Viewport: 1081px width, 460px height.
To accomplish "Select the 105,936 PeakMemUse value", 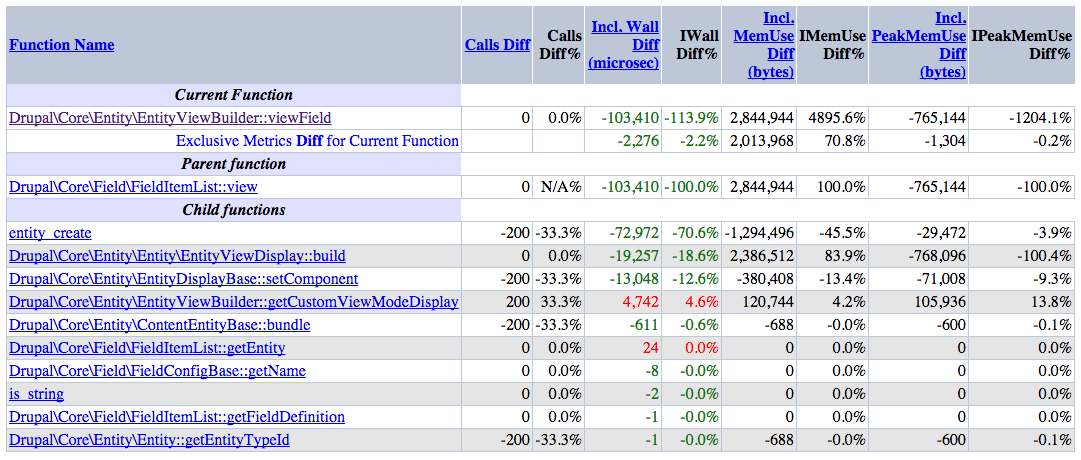I will click(940, 302).
